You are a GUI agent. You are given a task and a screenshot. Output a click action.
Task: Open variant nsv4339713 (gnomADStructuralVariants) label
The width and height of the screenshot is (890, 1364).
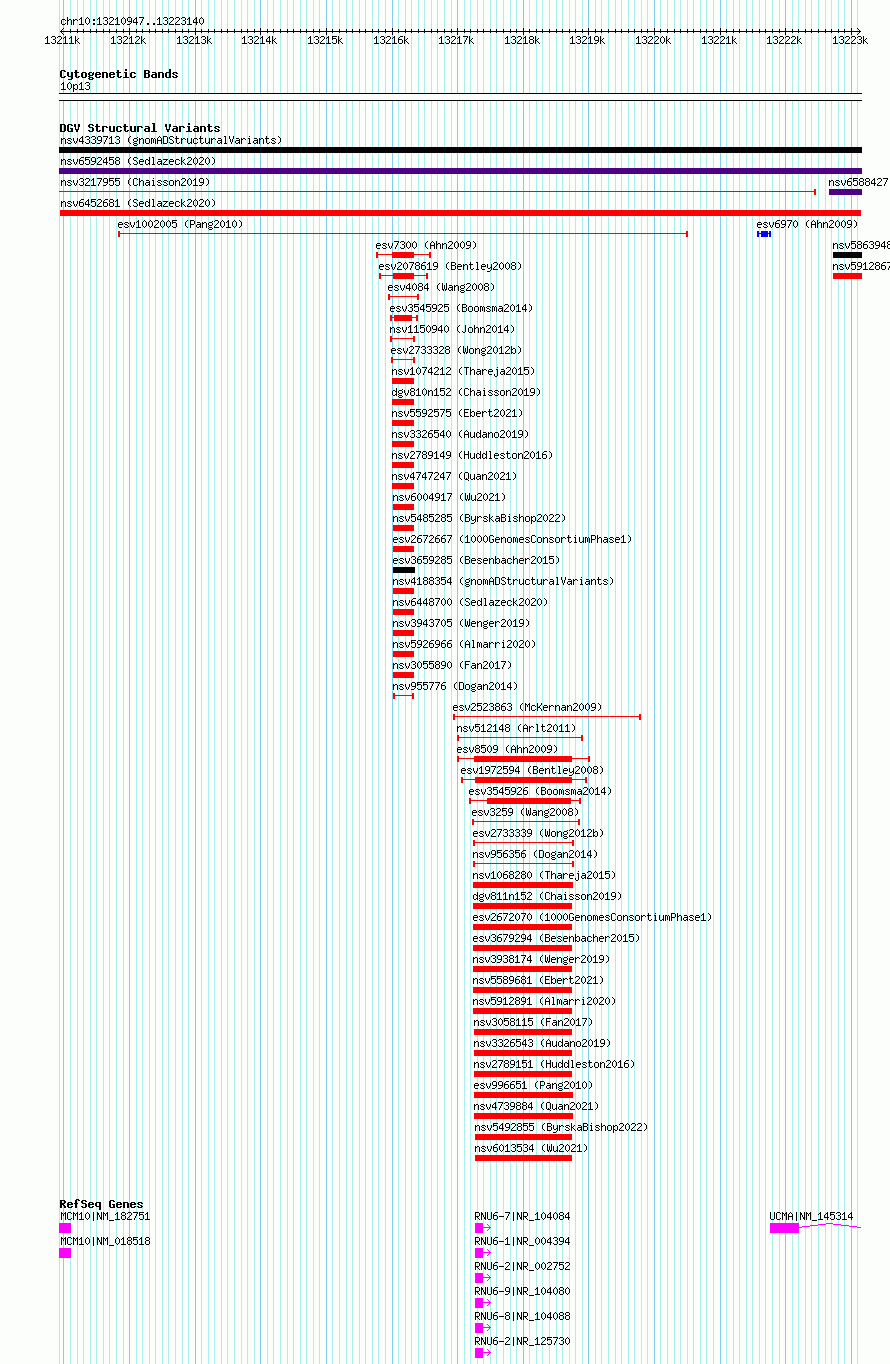tap(171, 140)
